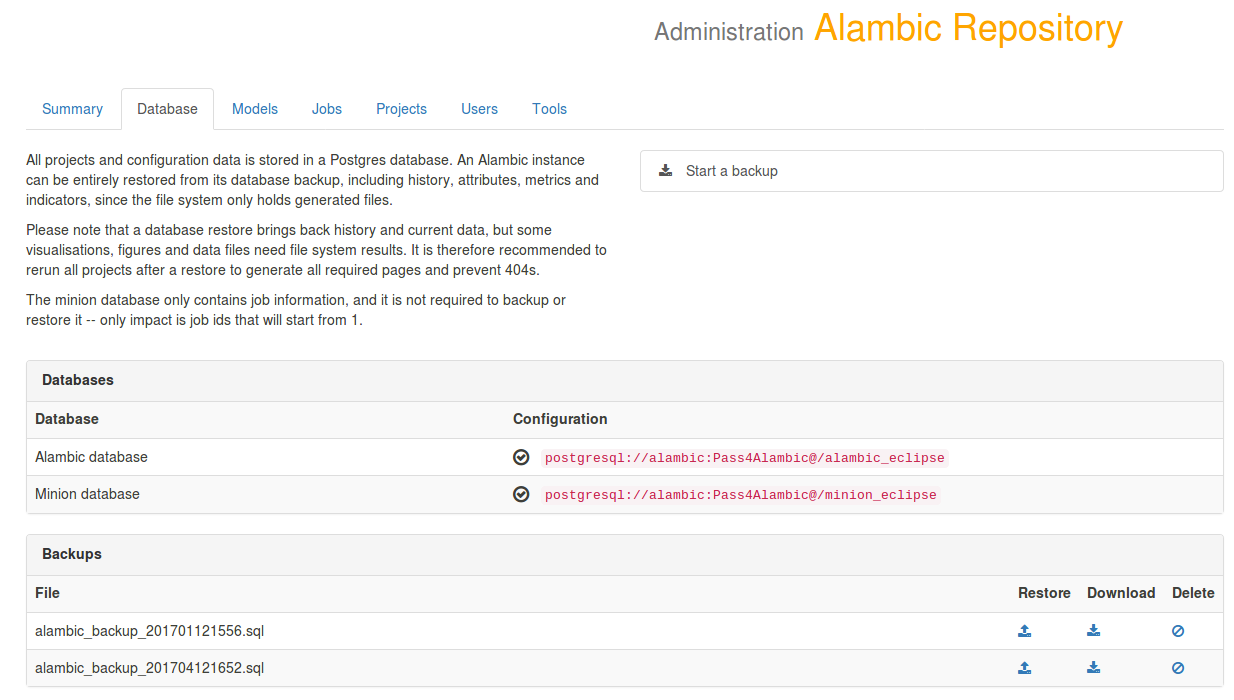Screen dimensions: 1234x700
Task: Click the checkmark beside the Alambic database configuration
Action: [x=521, y=457]
